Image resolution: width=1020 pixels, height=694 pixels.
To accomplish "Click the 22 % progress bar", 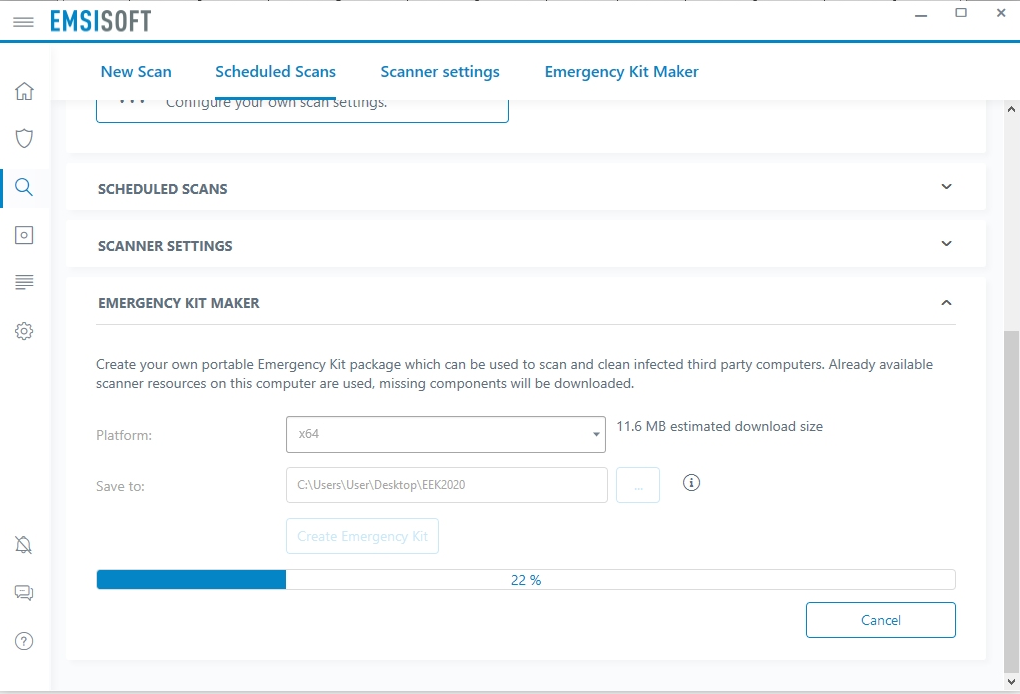I will [526, 580].
